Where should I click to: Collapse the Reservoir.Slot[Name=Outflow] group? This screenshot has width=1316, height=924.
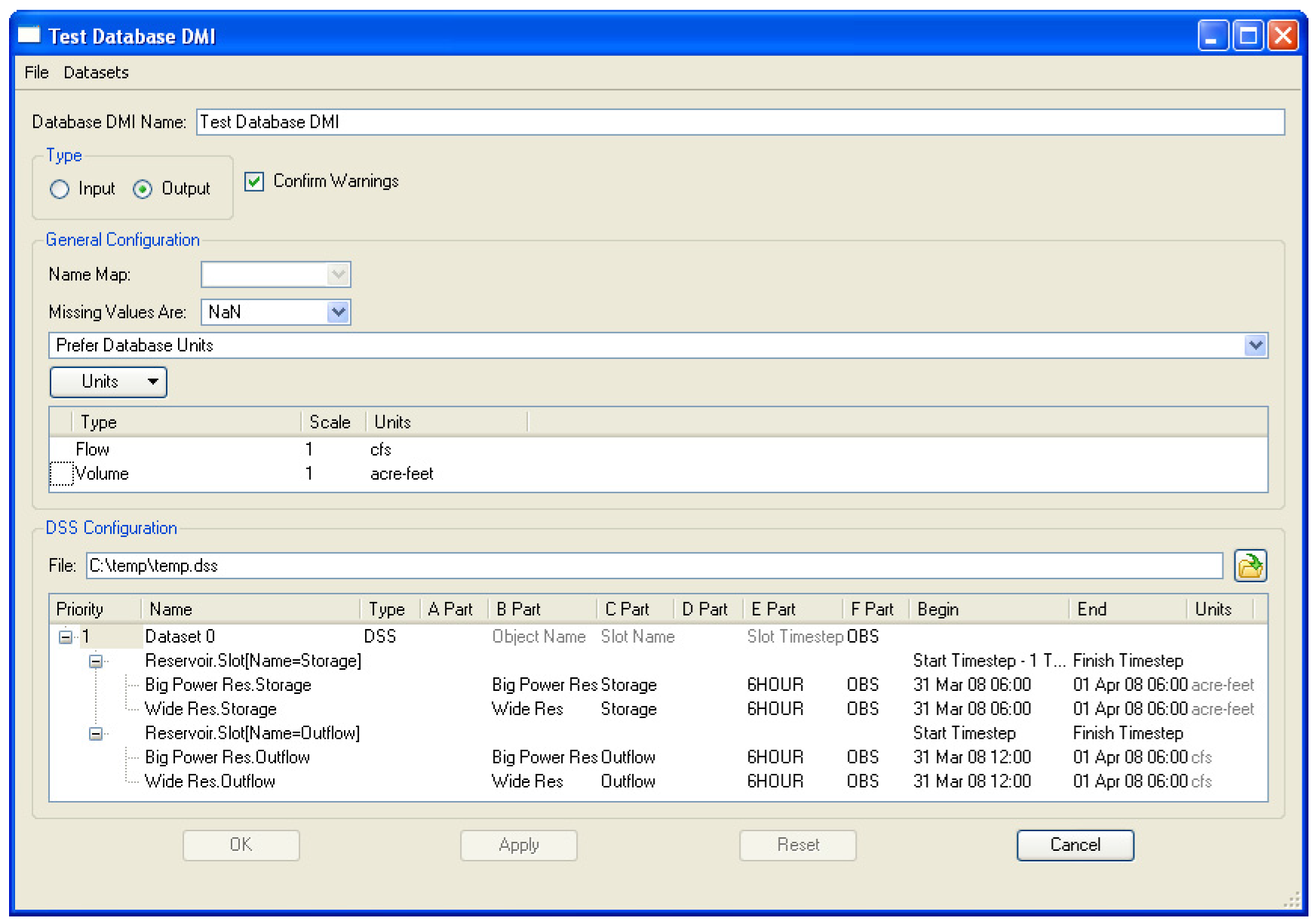tap(96, 734)
